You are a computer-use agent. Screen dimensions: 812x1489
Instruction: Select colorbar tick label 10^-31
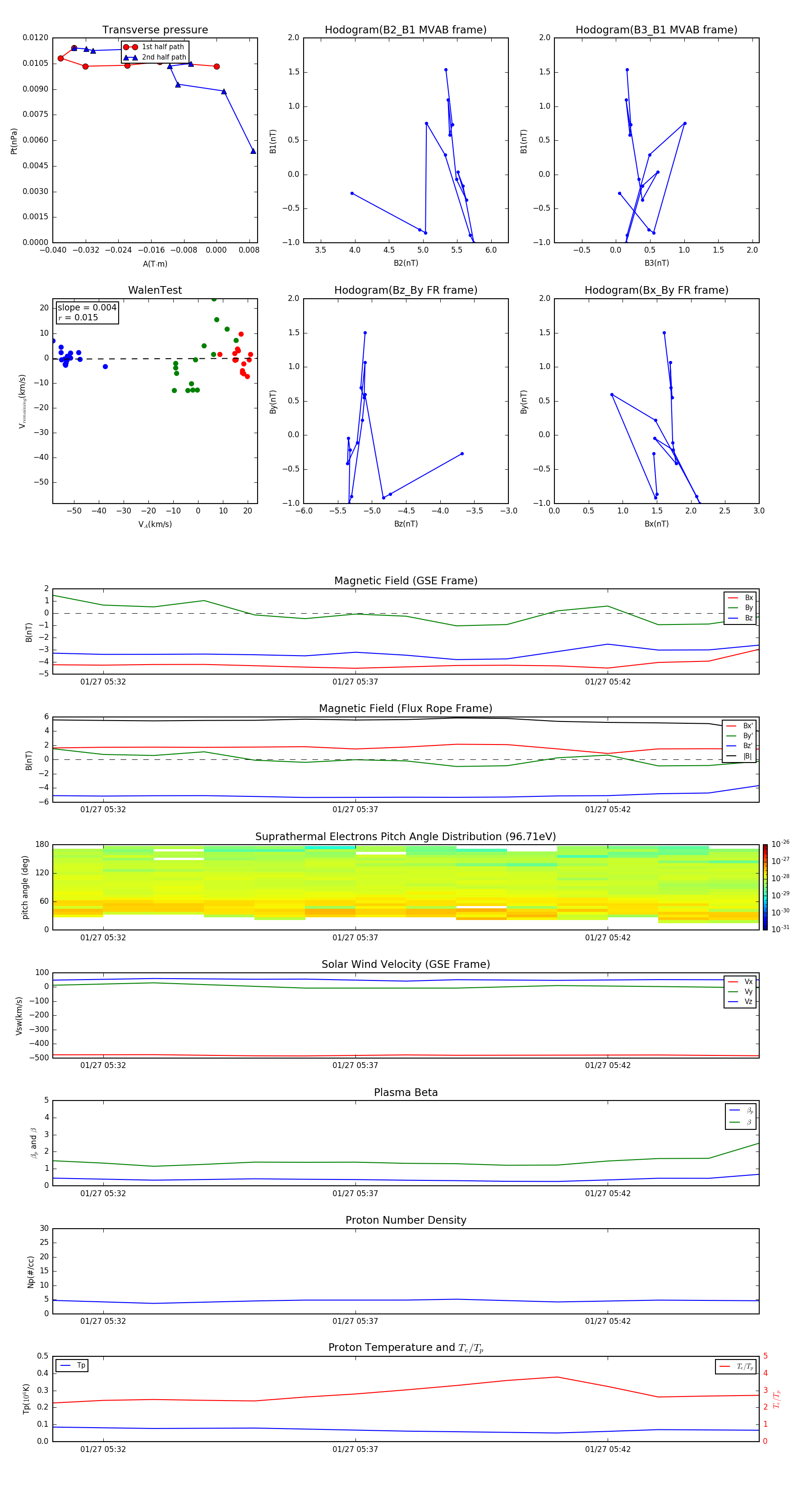780,929
